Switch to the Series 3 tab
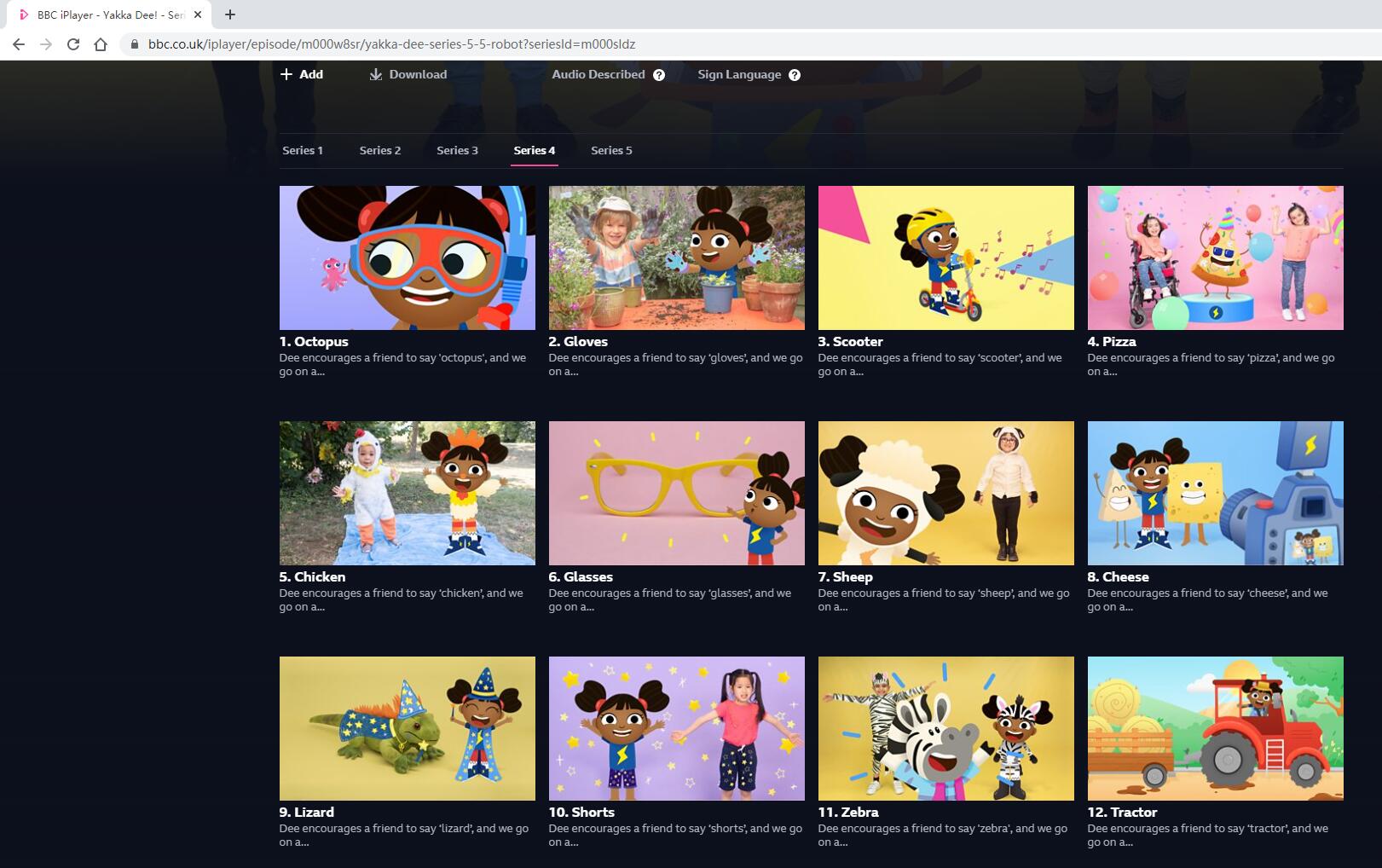The image size is (1382, 868). coord(457,150)
